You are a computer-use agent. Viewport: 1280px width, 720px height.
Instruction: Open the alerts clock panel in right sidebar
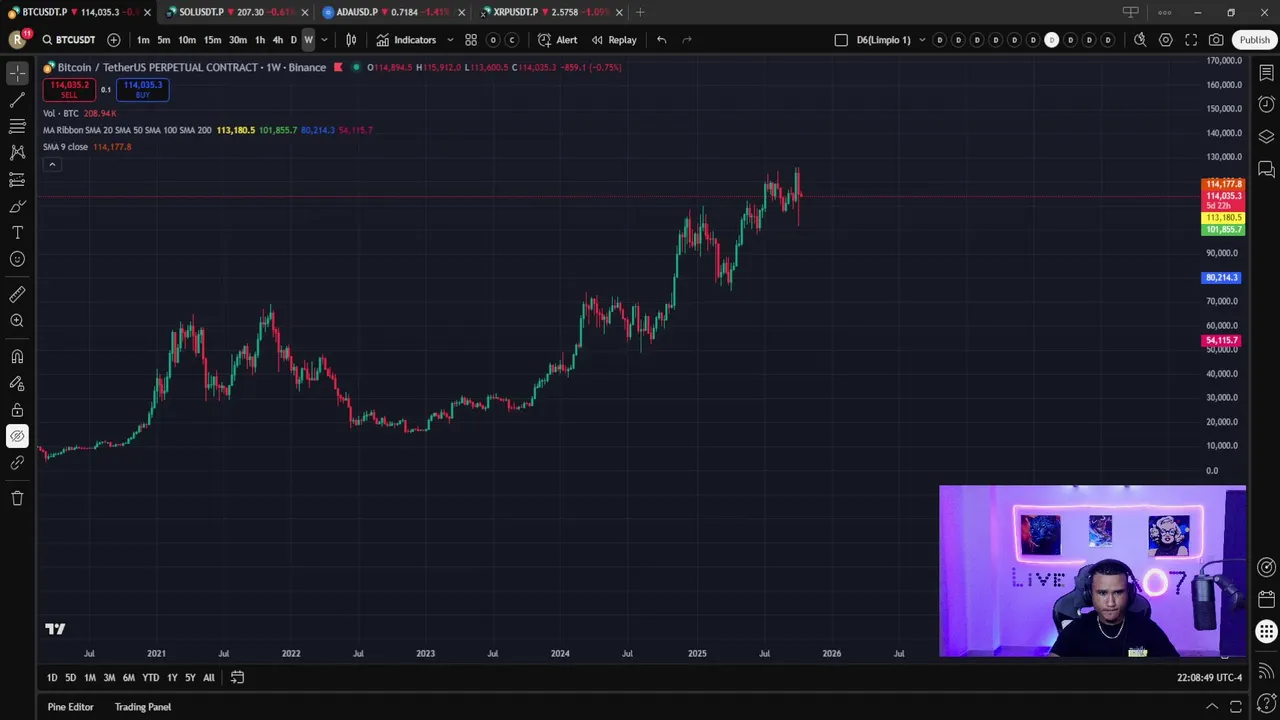[x=1266, y=105]
